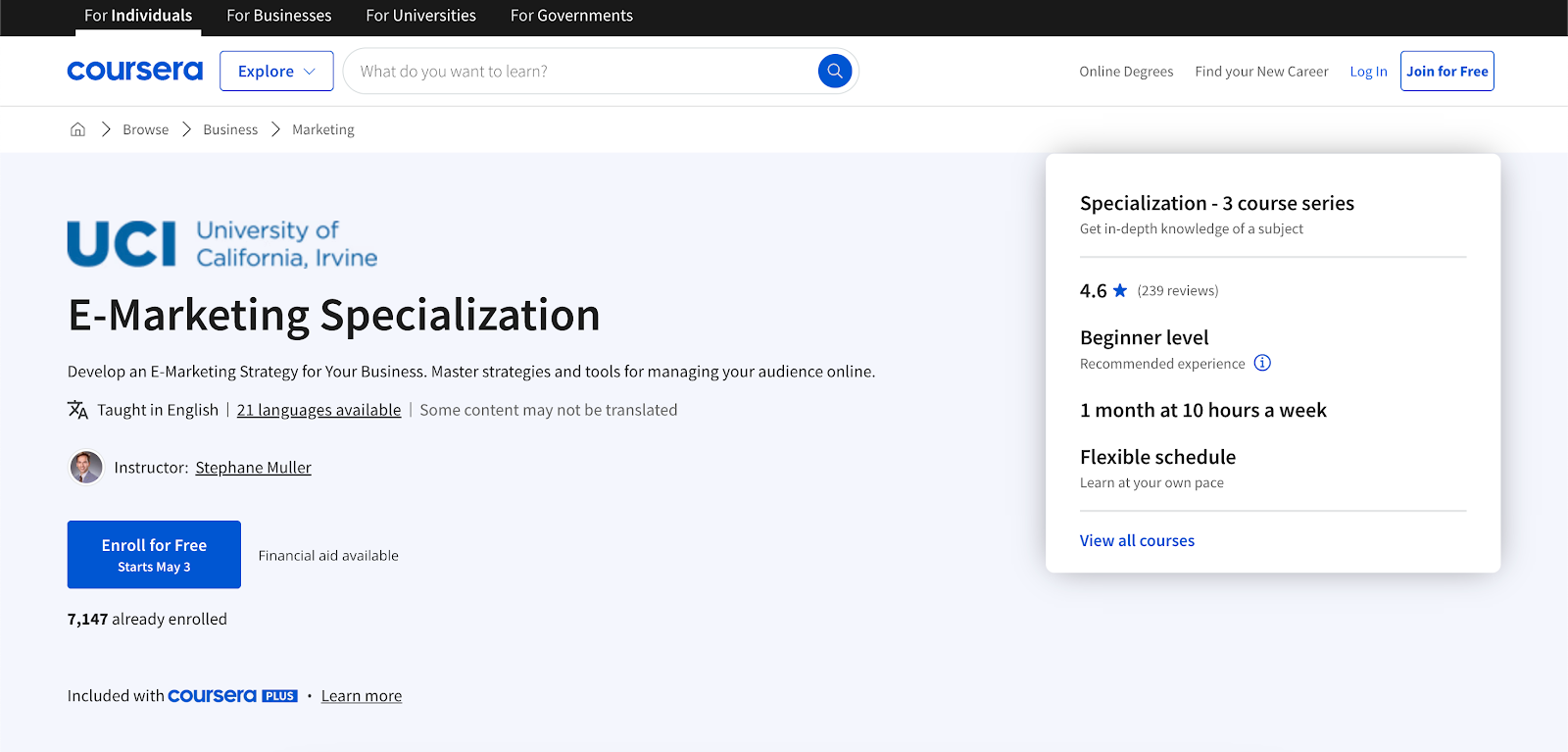Switch to For Governments tab
Viewport: 1568px width, 752px height.
click(x=571, y=16)
